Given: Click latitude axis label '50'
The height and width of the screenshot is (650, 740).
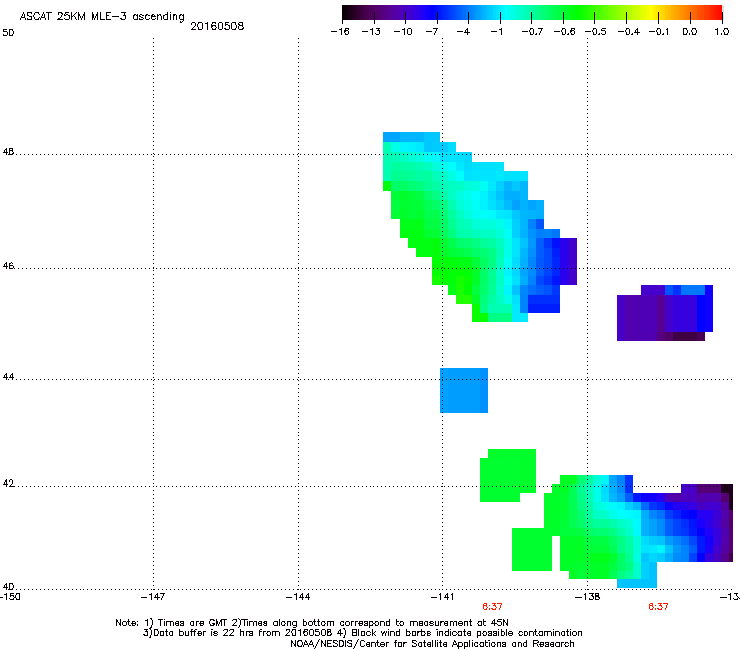Looking at the screenshot, I should [x=8, y=33].
